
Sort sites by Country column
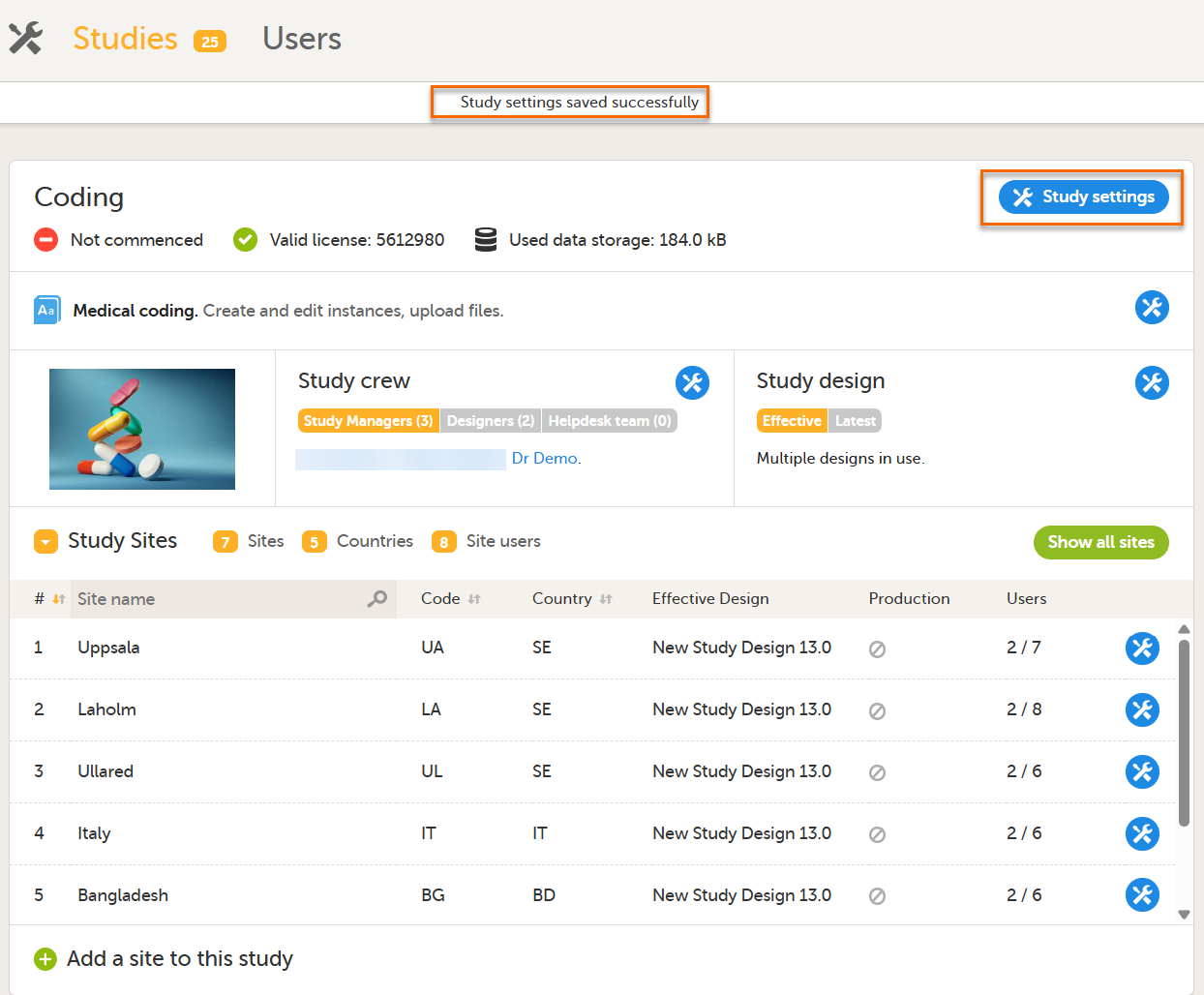click(x=606, y=599)
